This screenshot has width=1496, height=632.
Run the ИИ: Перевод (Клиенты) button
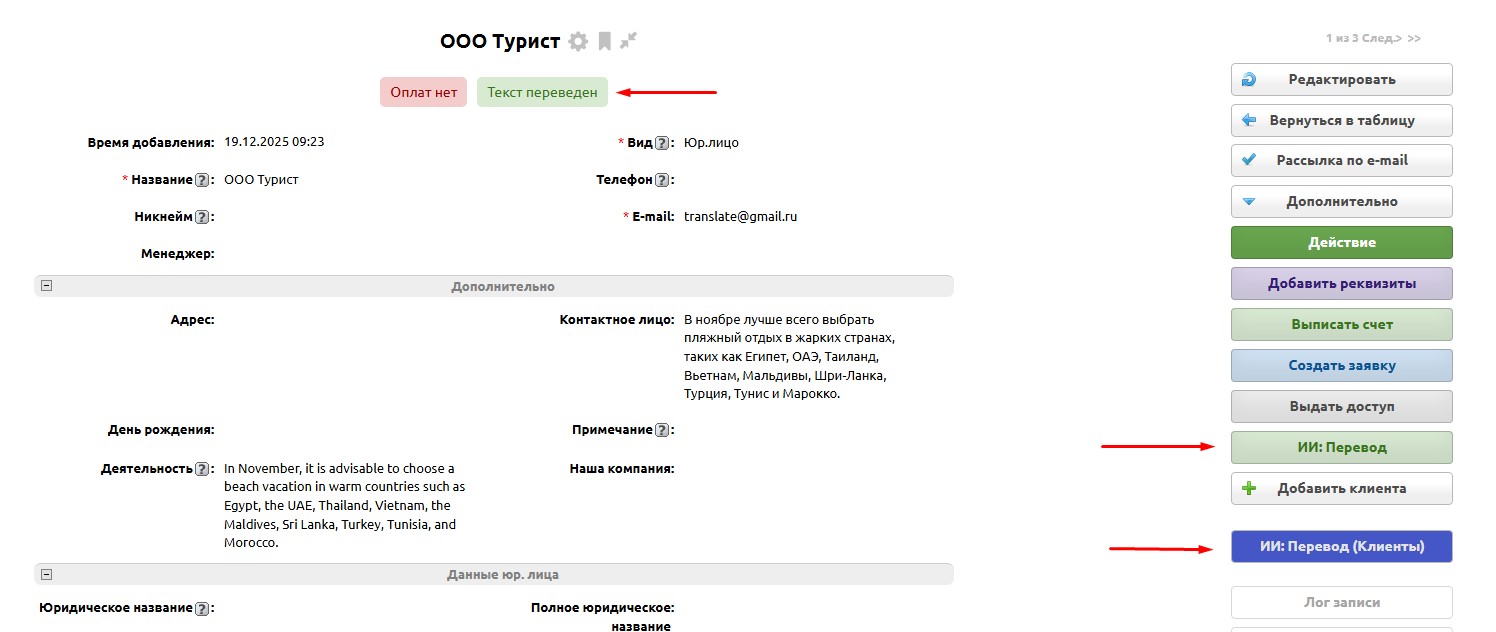[x=1341, y=546]
